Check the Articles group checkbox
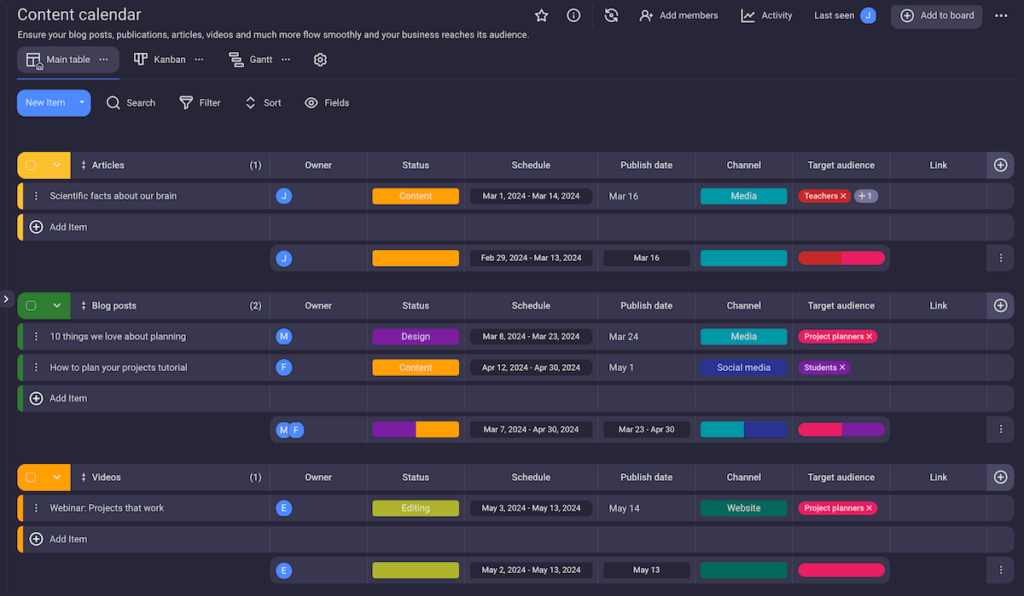 point(31,165)
